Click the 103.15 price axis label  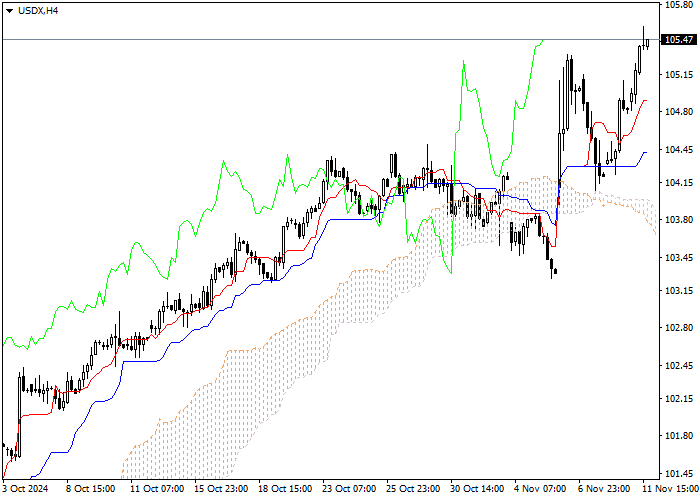(x=679, y=291)
